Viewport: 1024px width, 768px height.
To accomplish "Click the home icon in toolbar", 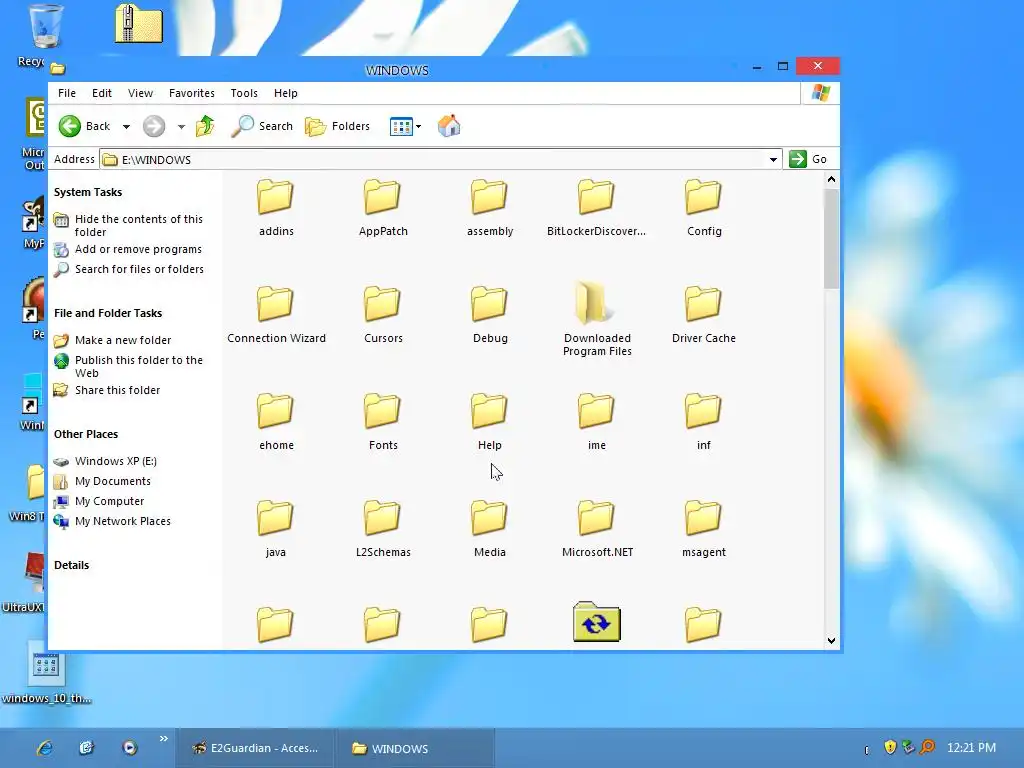I will [449, 126].
